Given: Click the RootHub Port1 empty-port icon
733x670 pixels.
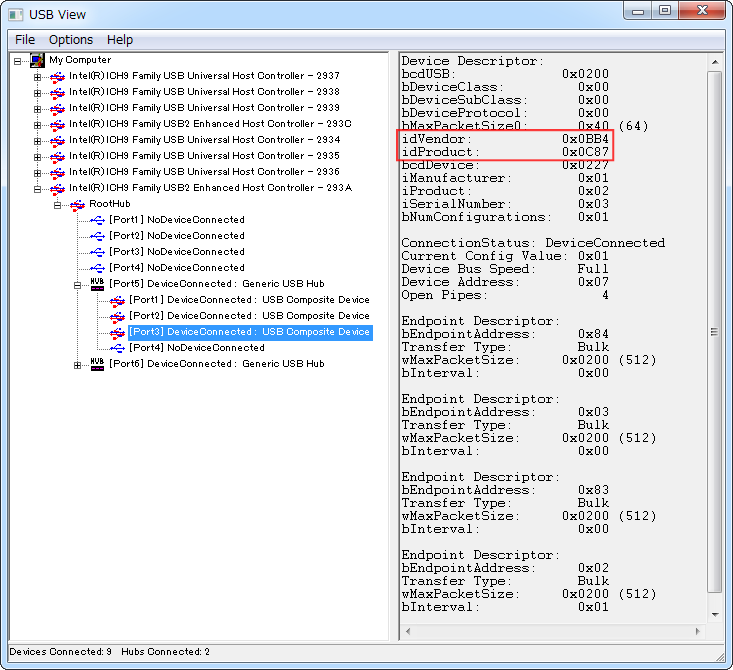Looking at the screenshot, I should point(97,220).
